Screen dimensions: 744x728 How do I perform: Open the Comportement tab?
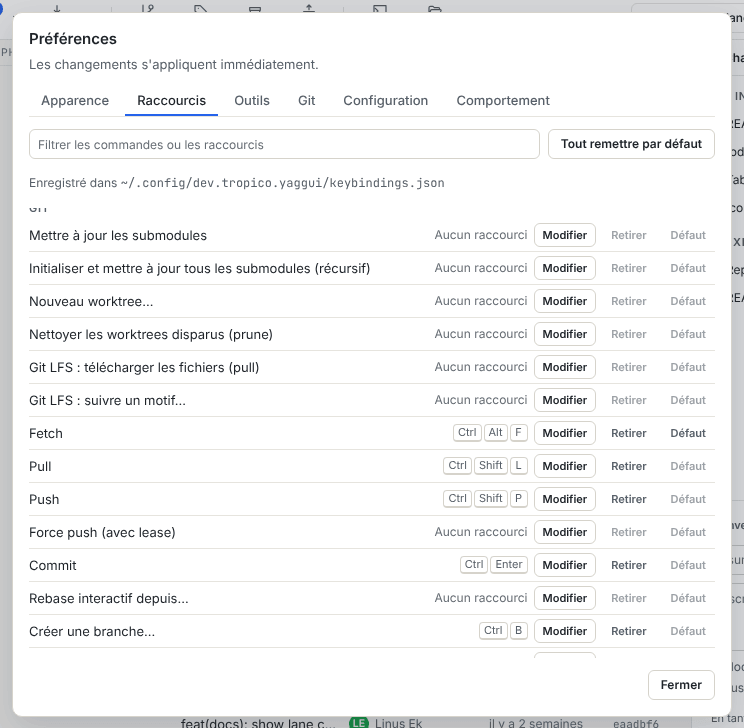point(503,101)
